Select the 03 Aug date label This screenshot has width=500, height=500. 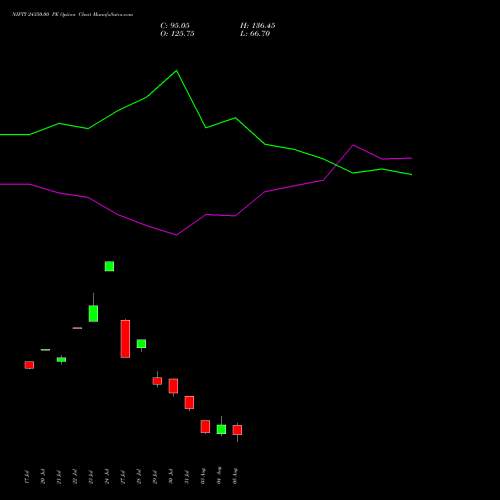coord(203,476)
